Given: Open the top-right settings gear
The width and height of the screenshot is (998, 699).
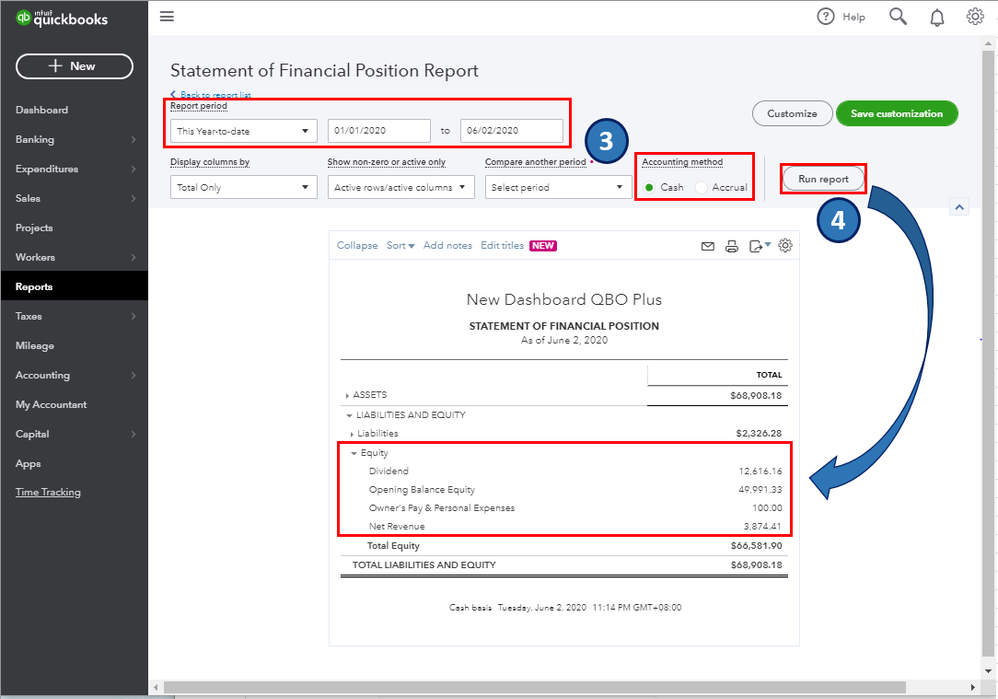Looking at the screenshot, I should (975, 17).
